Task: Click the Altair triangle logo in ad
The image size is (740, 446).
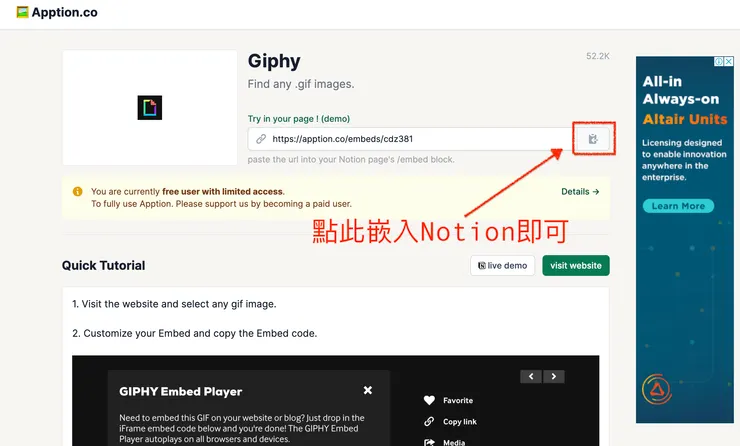Action: coord(657,389)
